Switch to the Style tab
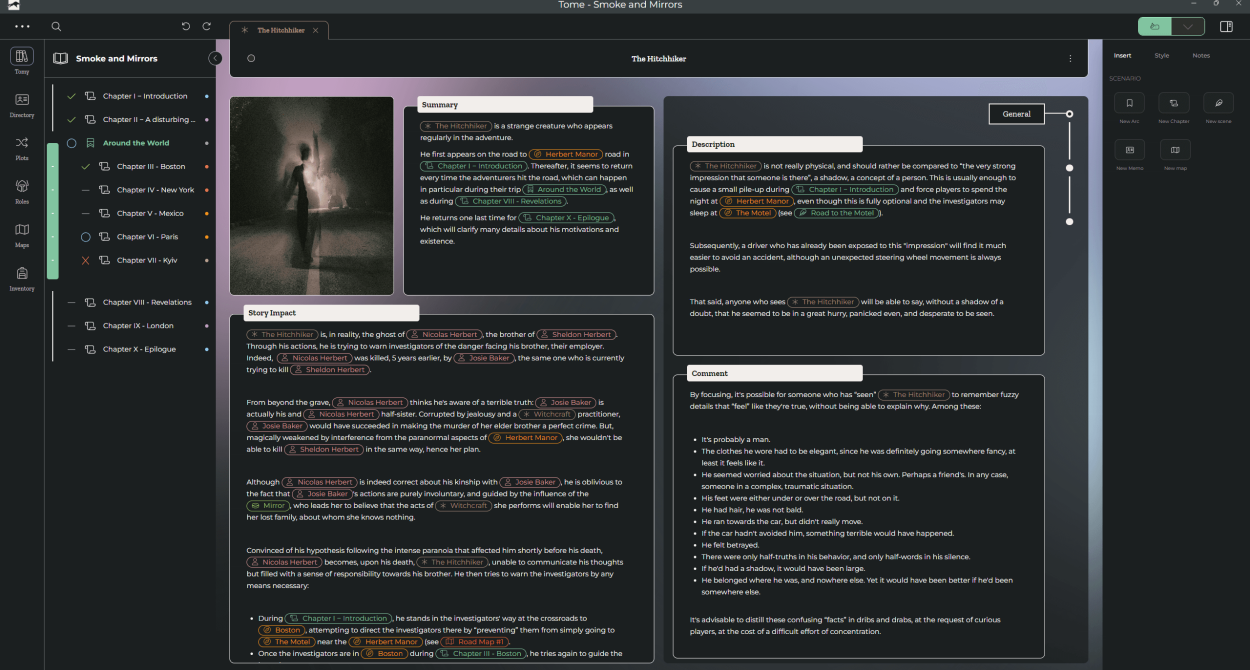1250x670 pixels. (x=1162, y=56)
